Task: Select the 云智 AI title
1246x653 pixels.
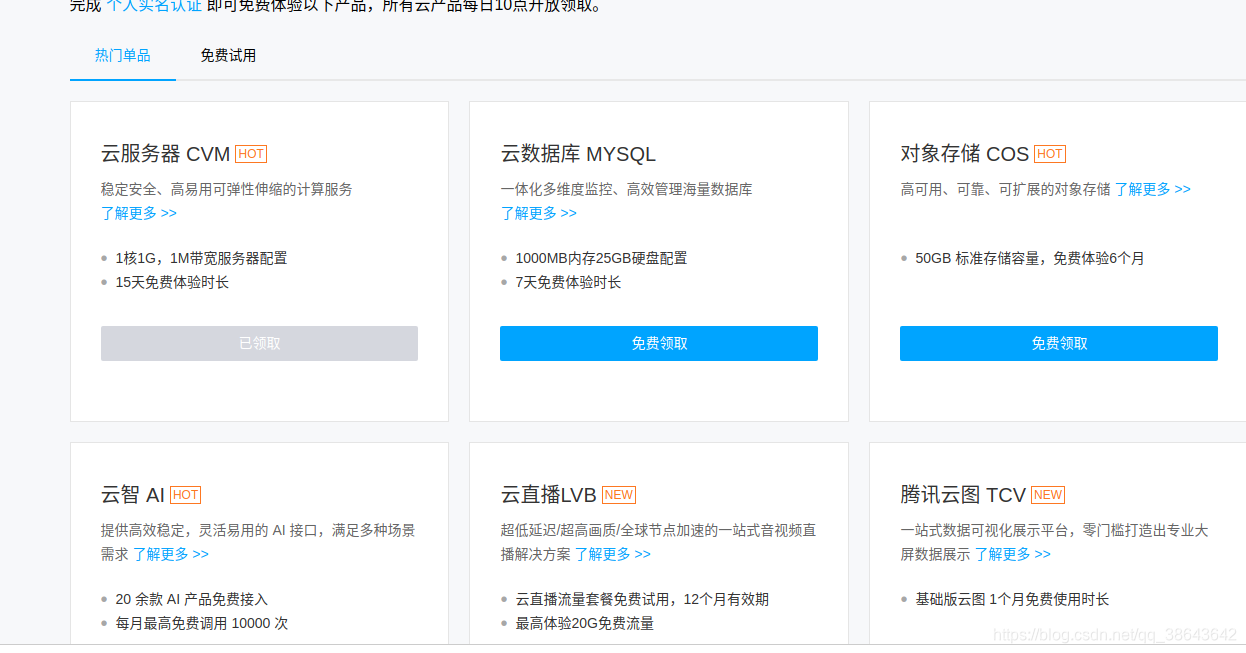Action: click(x=133, y=495)
